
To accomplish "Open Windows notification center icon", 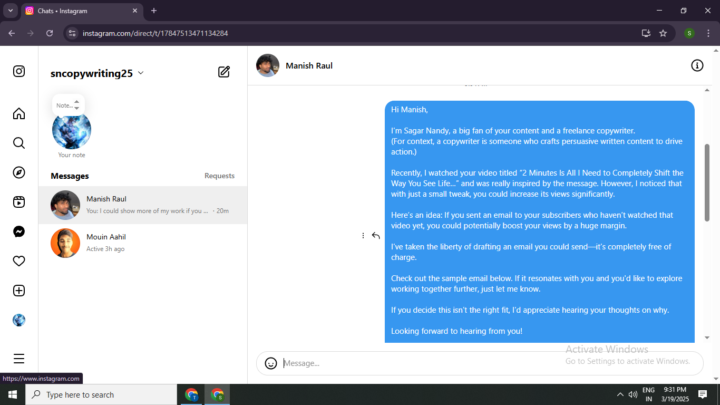I will (x=703, y=394).
